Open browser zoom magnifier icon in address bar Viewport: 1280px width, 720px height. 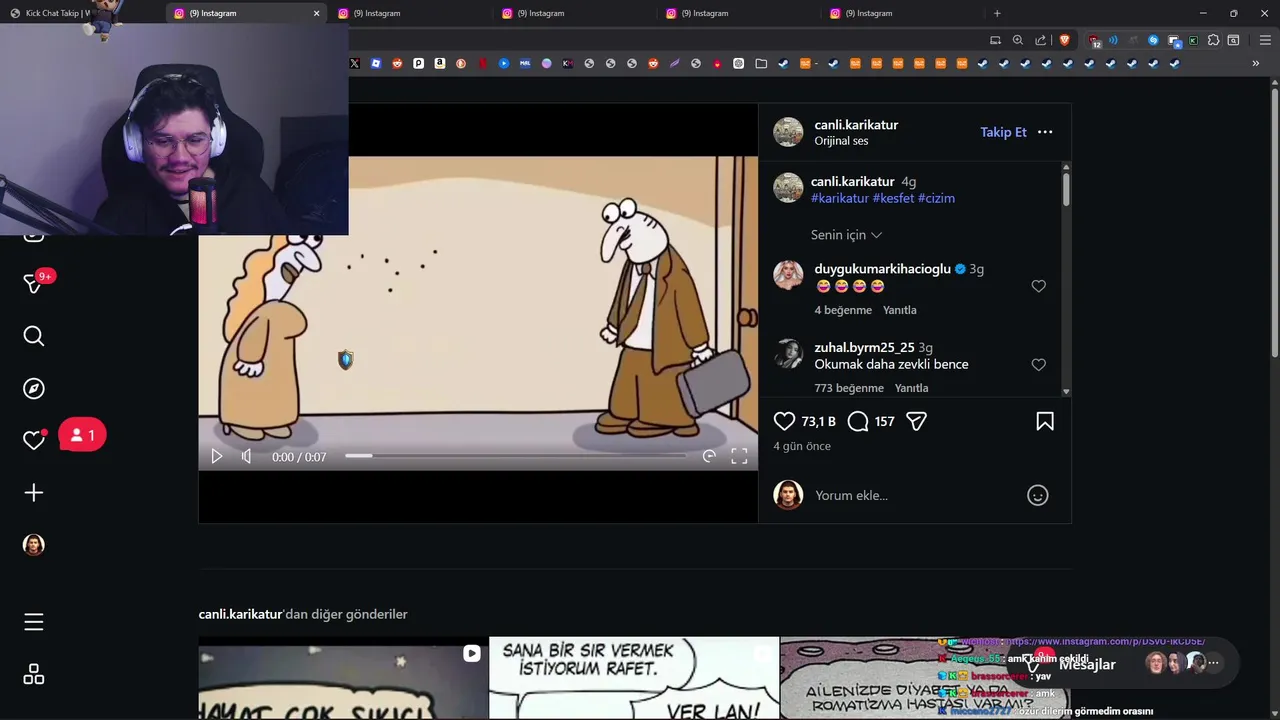(1018, 40)
